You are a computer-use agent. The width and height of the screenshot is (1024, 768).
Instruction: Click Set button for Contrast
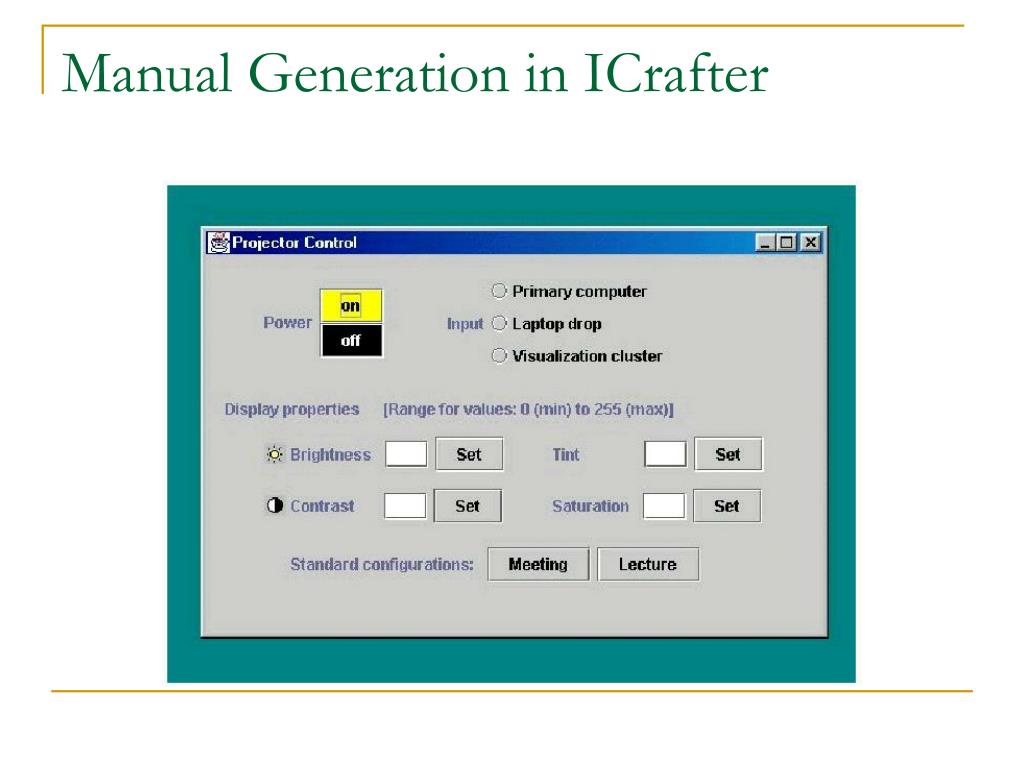tap(468, 505)
